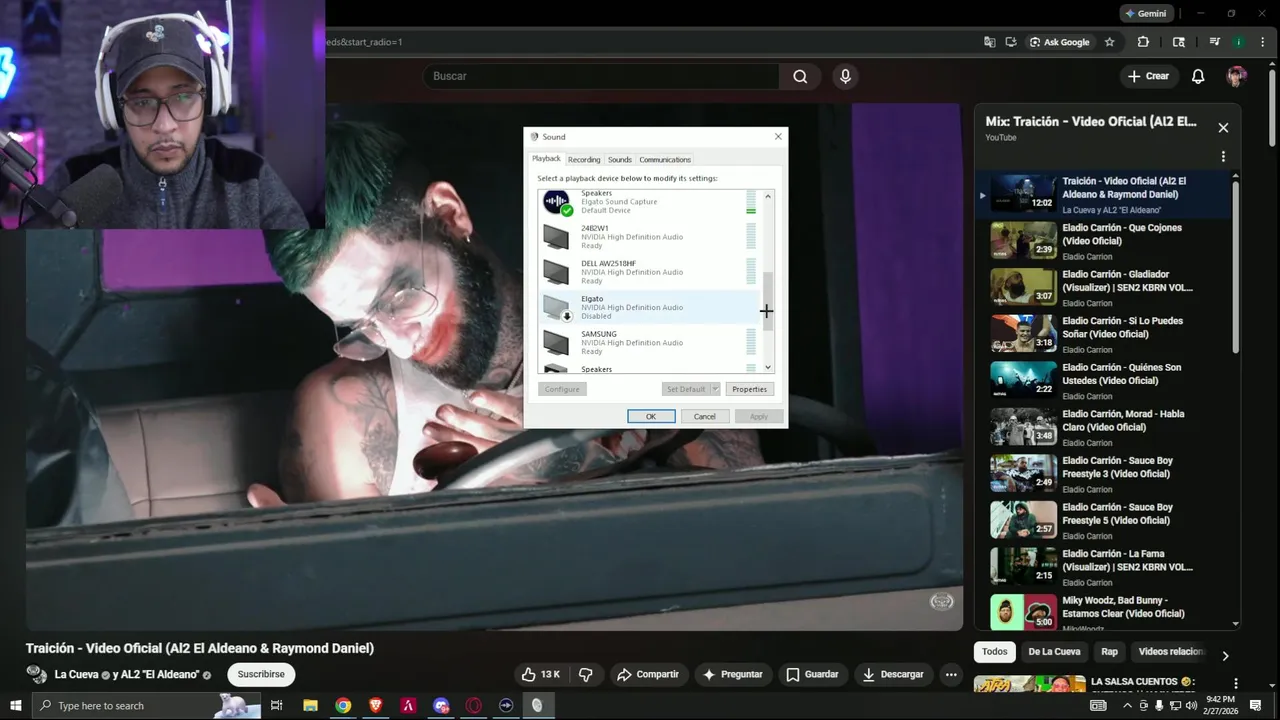Image resolution: width=1280 pixels, height=720 pixels.
Task: Open the Gemini button in Chrome
Action: point(1146,14)
